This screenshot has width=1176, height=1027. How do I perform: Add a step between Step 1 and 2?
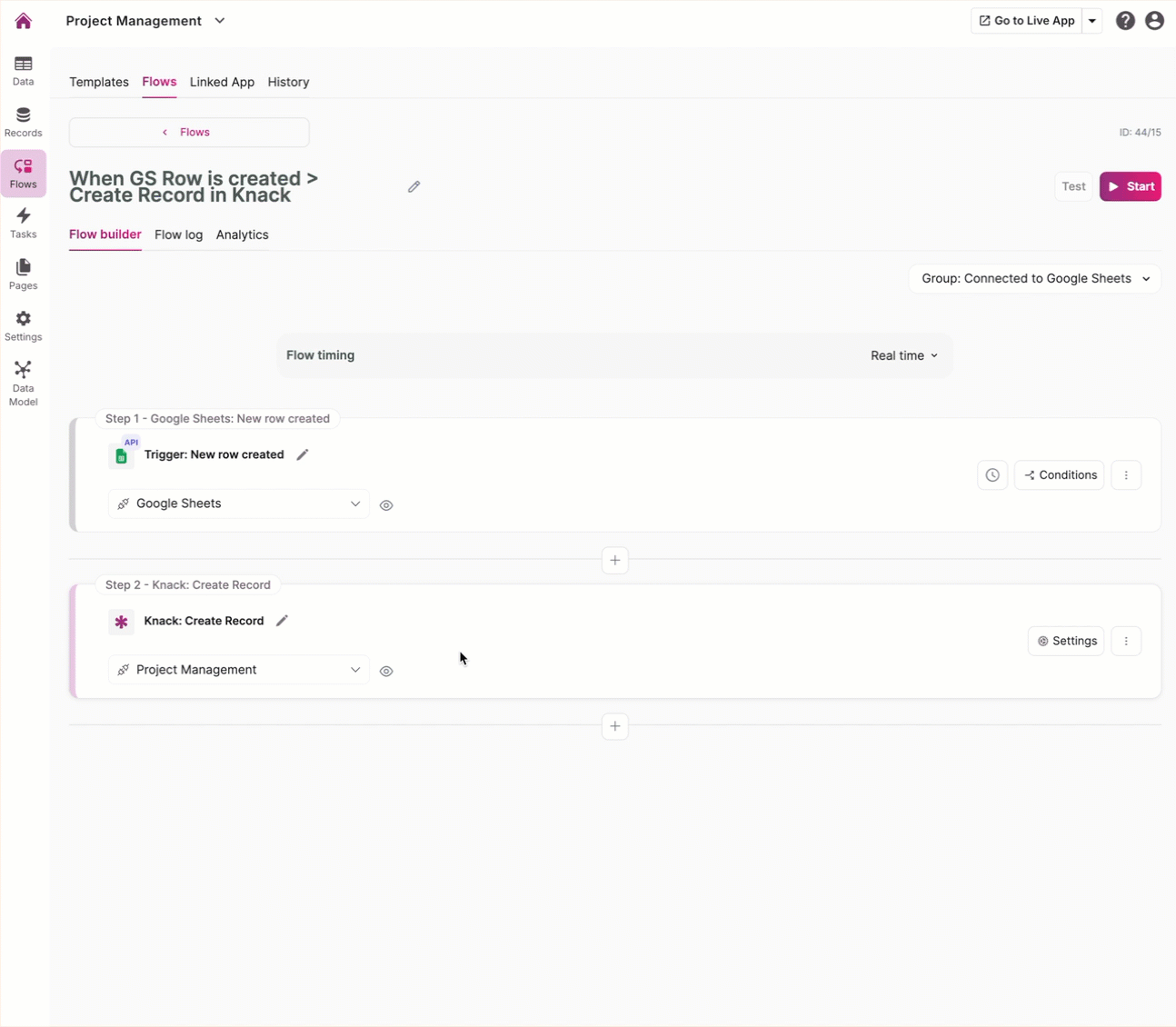pyautogui.click(x=615, y=560)
